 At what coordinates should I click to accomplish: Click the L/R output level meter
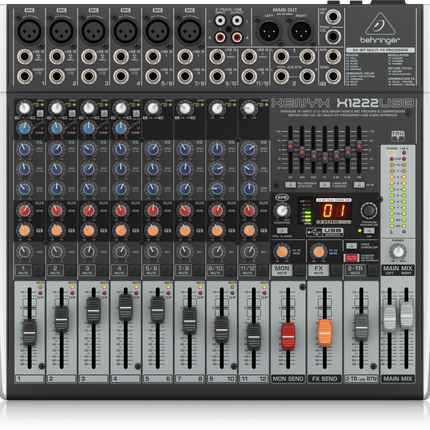pyautogui.click(x=398, y=191)
